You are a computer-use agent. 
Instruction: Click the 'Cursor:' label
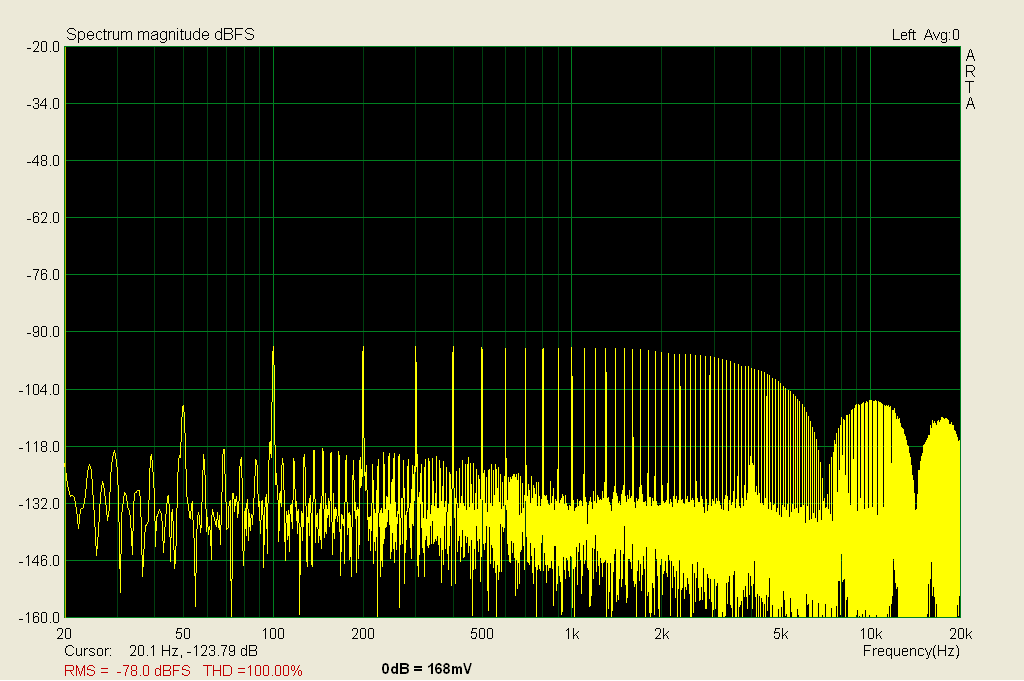coord(88,651)
